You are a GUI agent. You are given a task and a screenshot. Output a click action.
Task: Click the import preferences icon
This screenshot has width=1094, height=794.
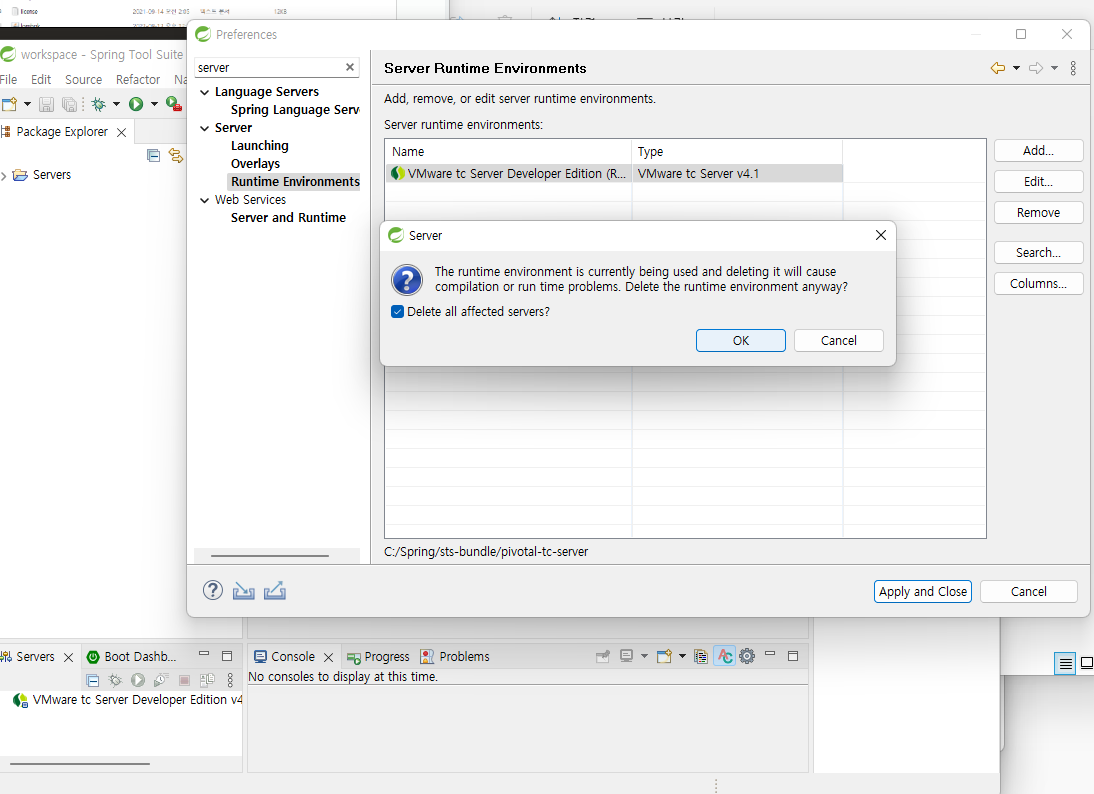tap(243, 591)
